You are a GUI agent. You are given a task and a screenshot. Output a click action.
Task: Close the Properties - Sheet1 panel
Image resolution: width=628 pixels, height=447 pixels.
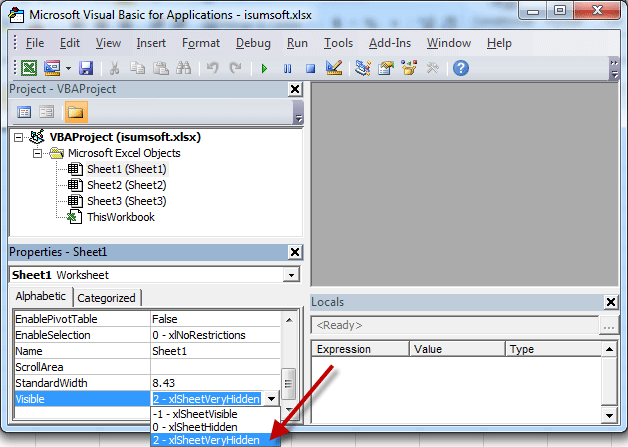coord(295,252)
